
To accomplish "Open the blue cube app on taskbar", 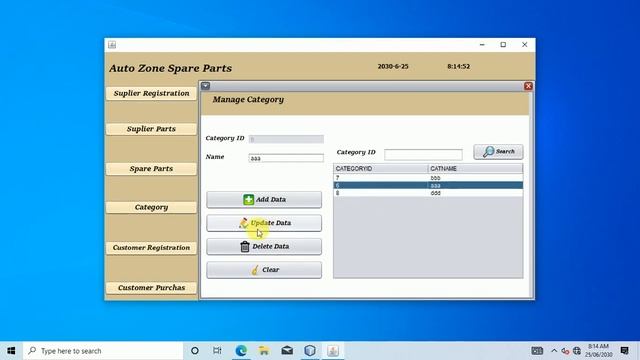I will coord(310,351).
